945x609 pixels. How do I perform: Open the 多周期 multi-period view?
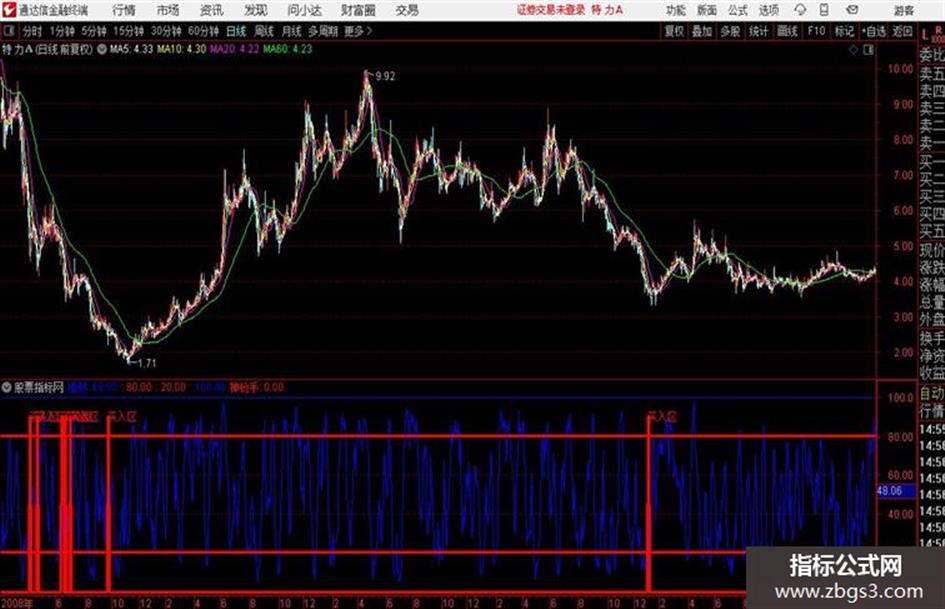pos(323,31)
